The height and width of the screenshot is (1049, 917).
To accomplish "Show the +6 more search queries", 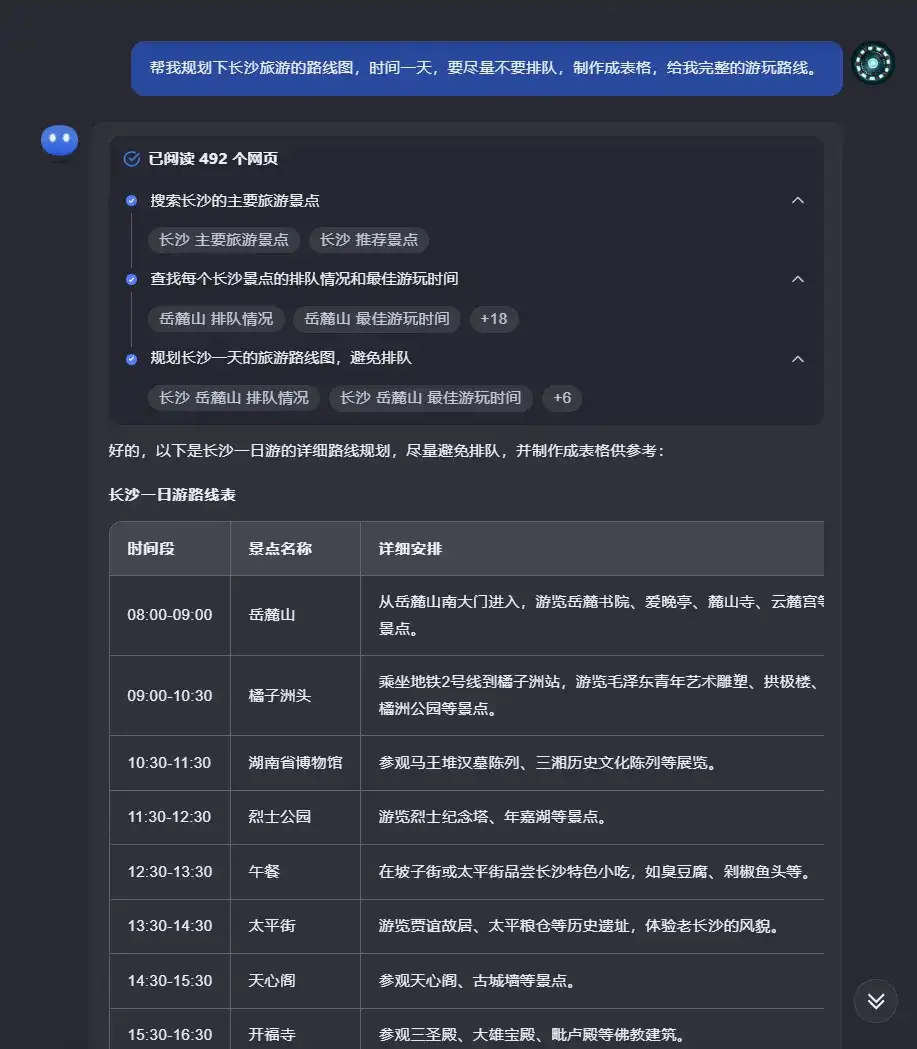I will (x=562, y=397).
